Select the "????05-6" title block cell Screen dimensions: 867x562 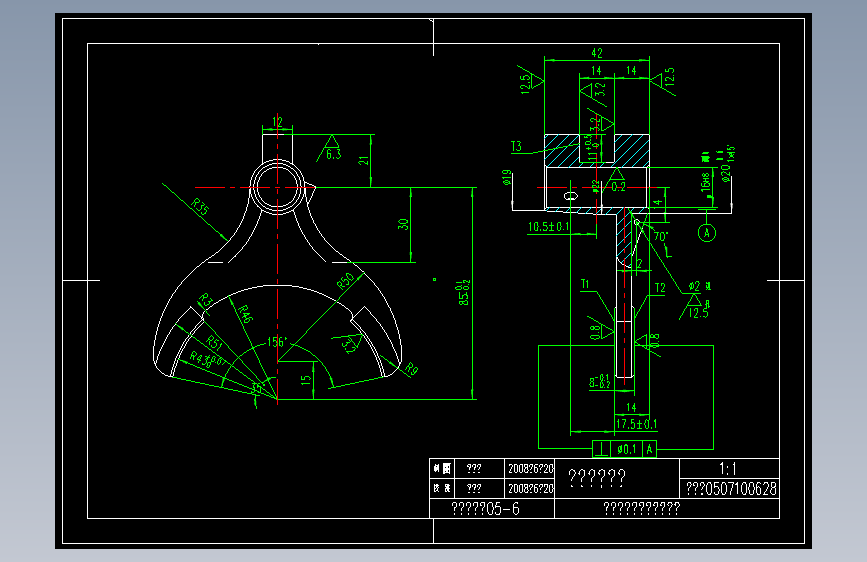492,509
